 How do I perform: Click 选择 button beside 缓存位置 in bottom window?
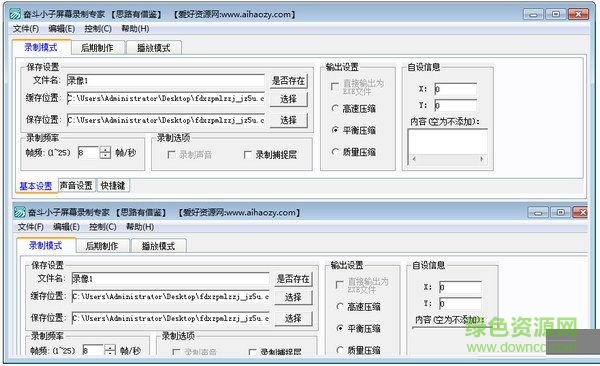tap(293, 297)
